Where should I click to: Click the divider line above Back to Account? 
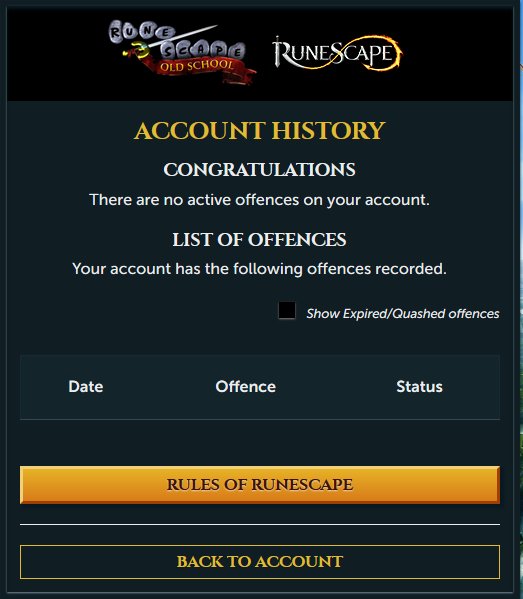[260, 525]
